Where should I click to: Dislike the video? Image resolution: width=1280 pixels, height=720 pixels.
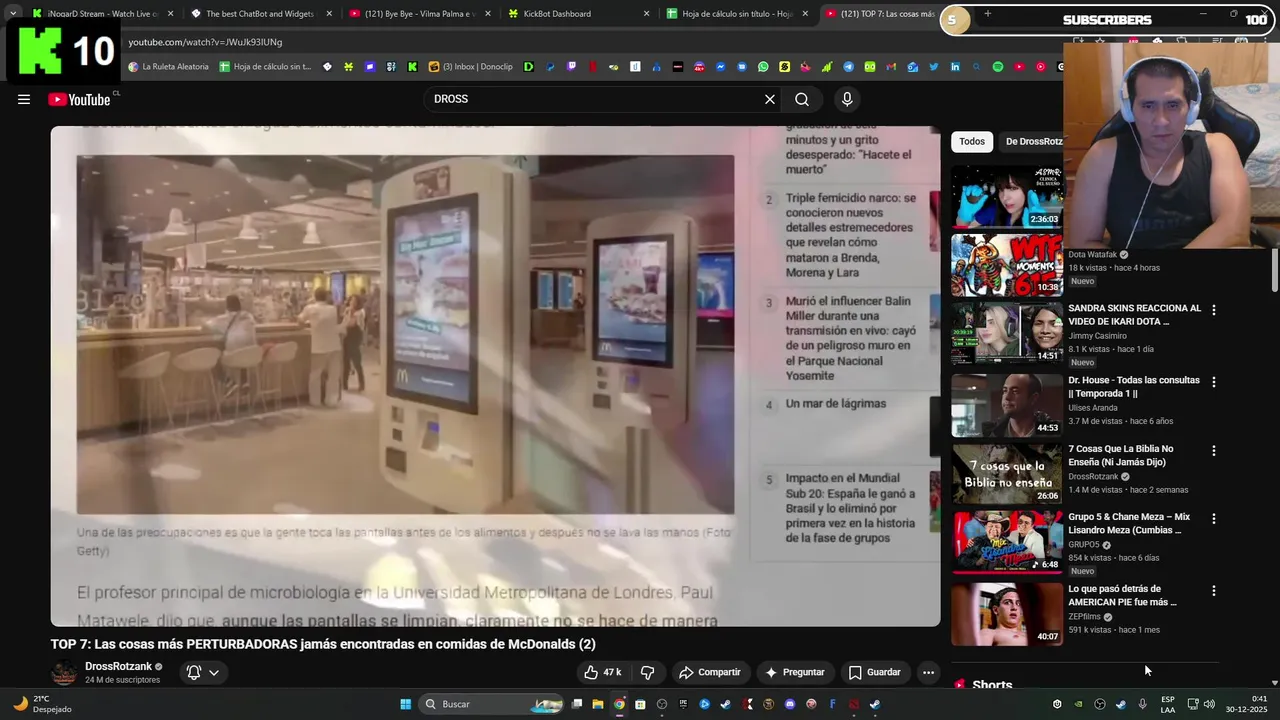tap(647, 672)
